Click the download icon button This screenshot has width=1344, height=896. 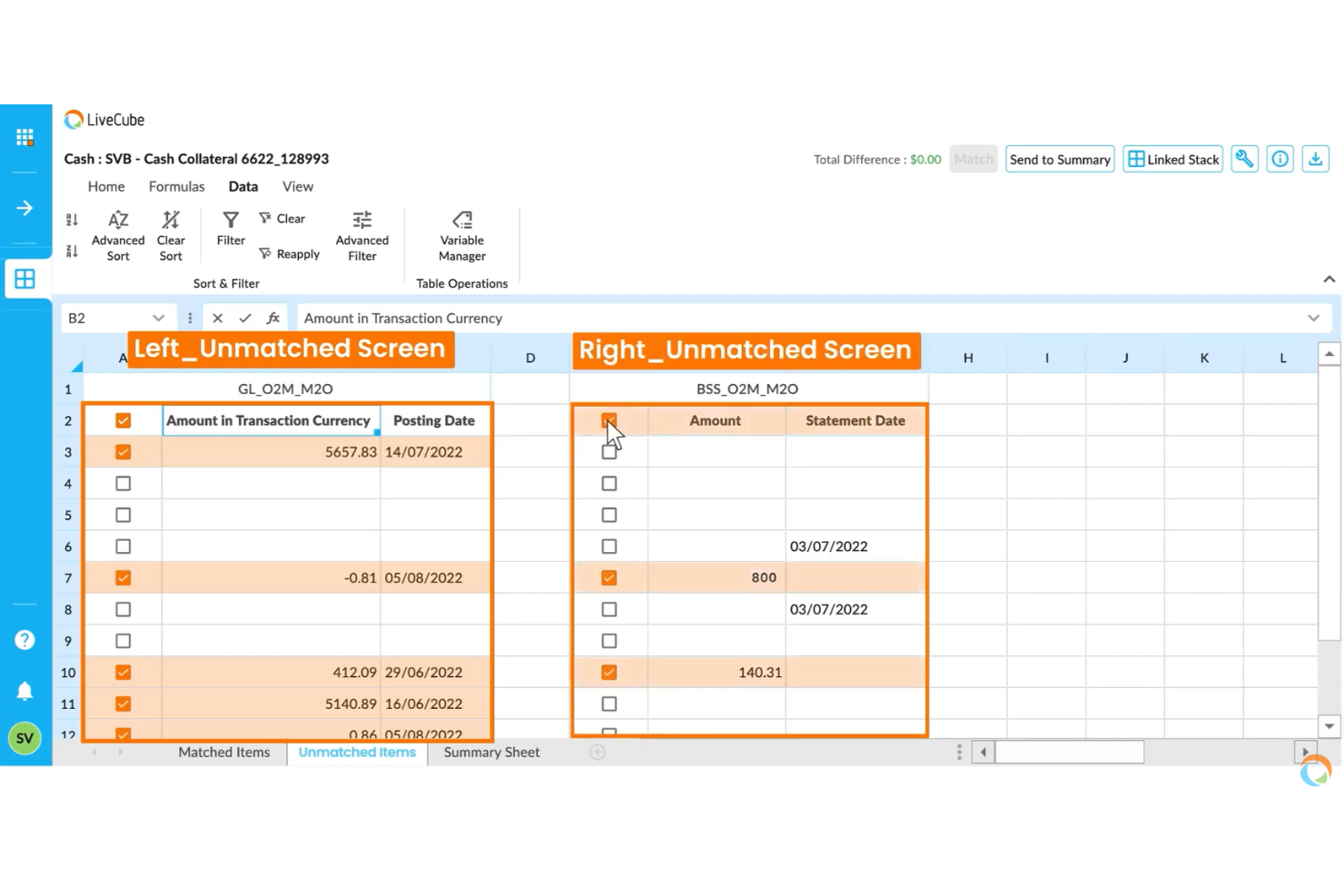click(1315, 159)
